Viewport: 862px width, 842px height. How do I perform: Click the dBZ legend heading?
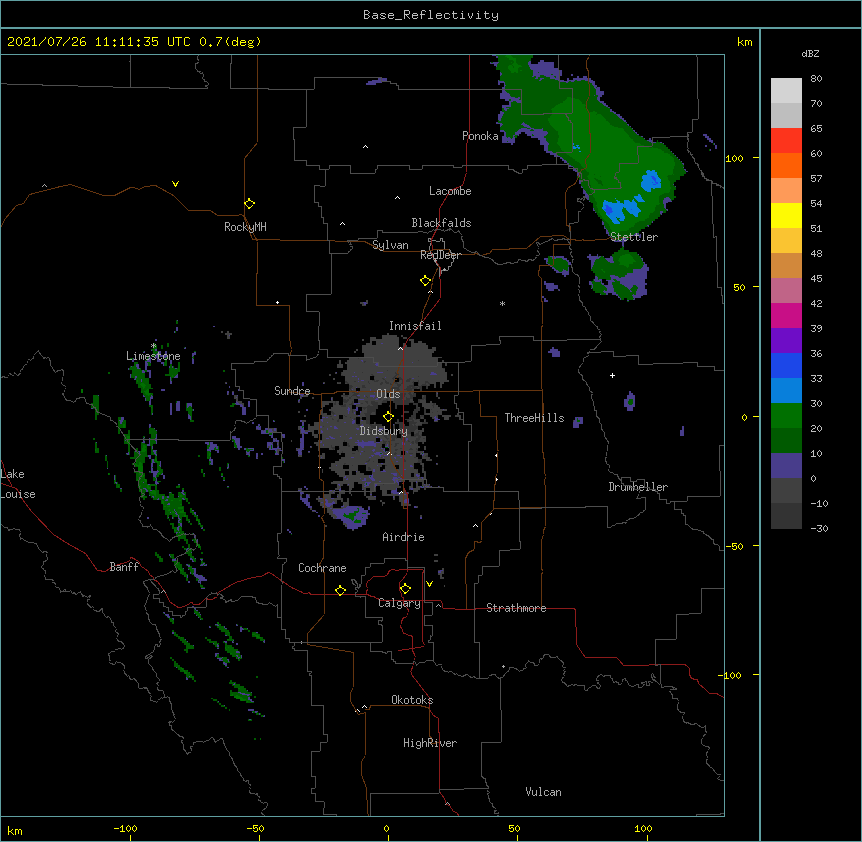click(810, 54)
